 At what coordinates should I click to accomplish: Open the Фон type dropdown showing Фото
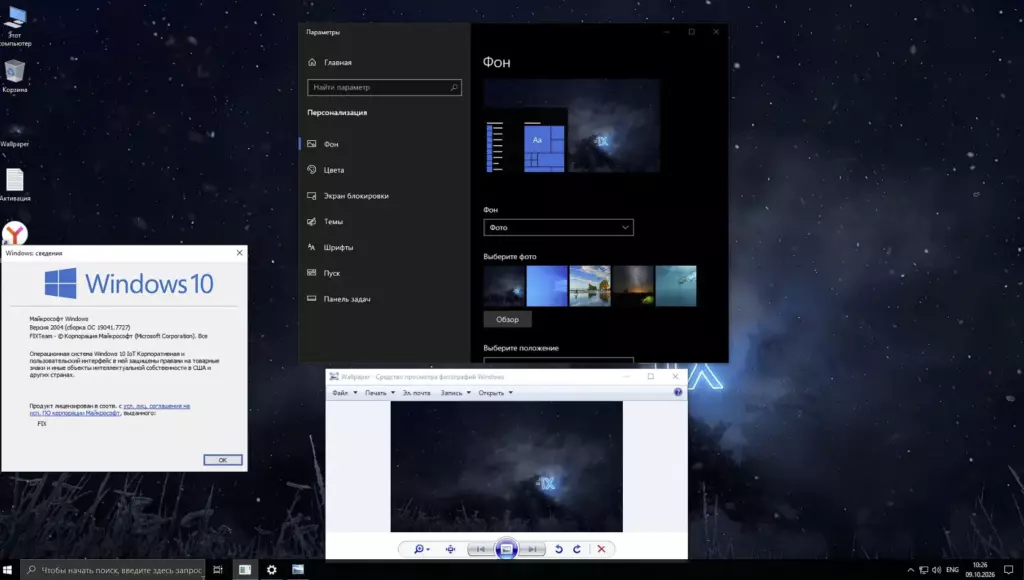point(558,227)
